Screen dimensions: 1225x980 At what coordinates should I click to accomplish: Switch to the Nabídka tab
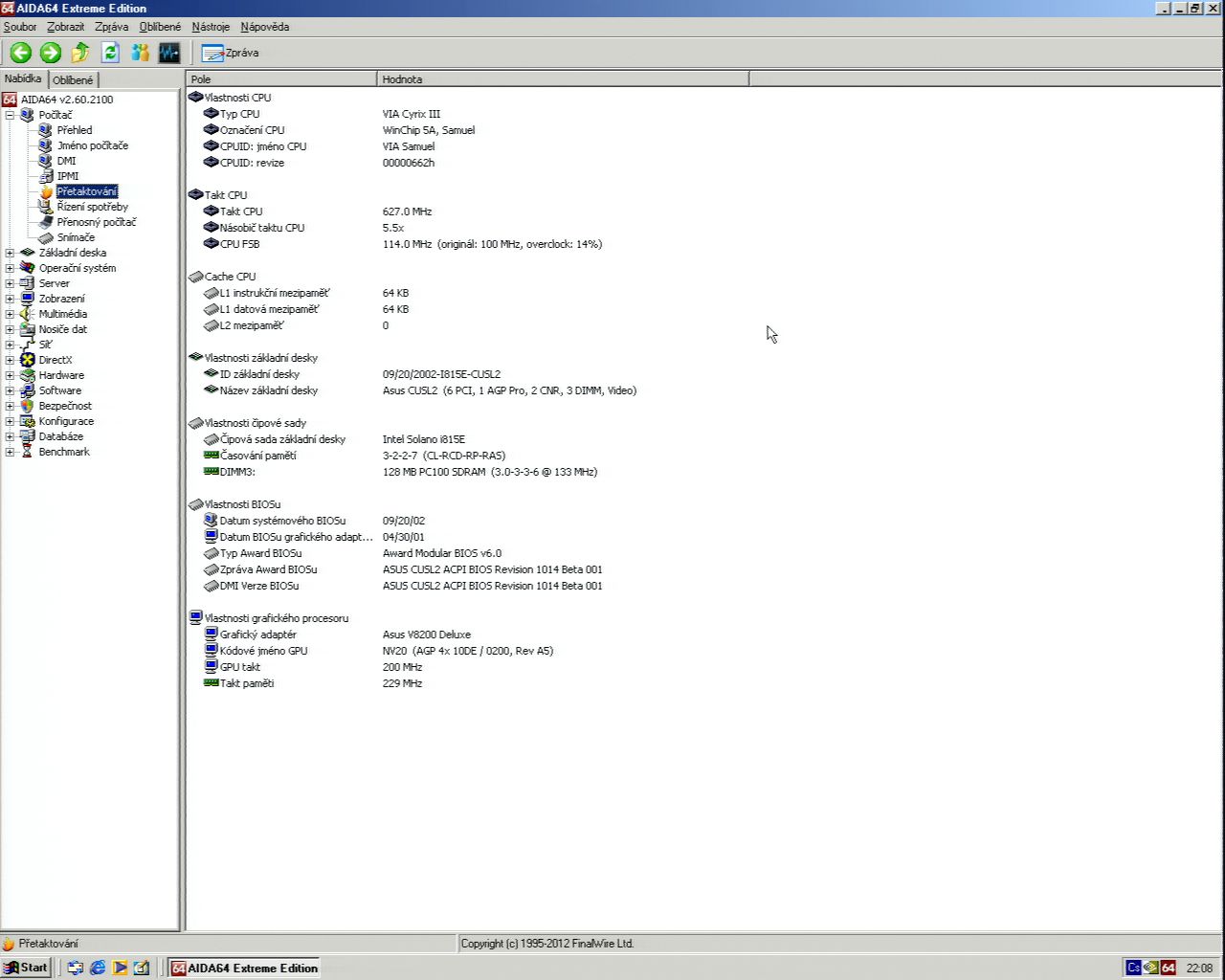tap(23, 78)
